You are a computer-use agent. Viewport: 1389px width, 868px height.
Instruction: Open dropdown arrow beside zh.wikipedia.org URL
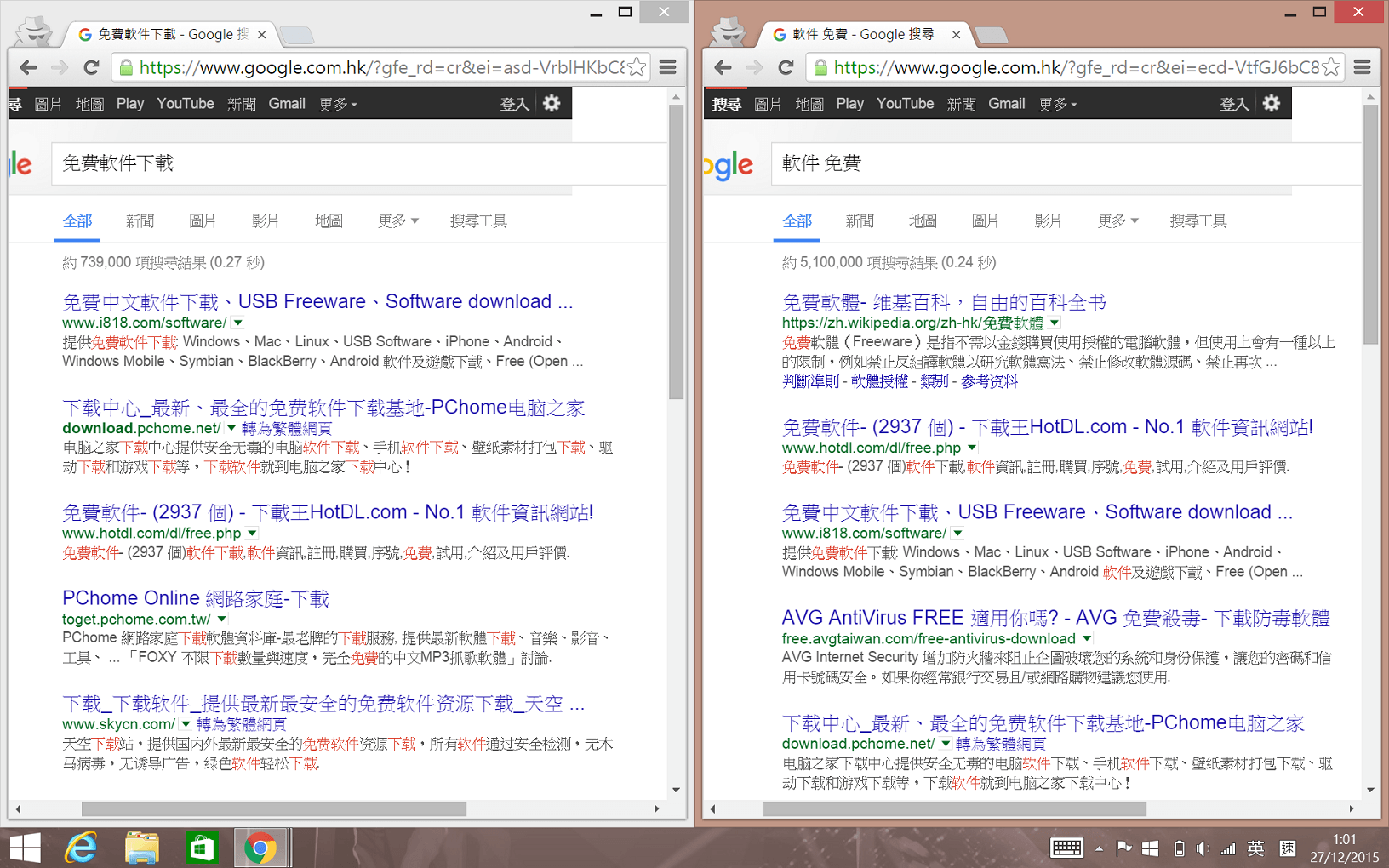(x=1055, y=323)
